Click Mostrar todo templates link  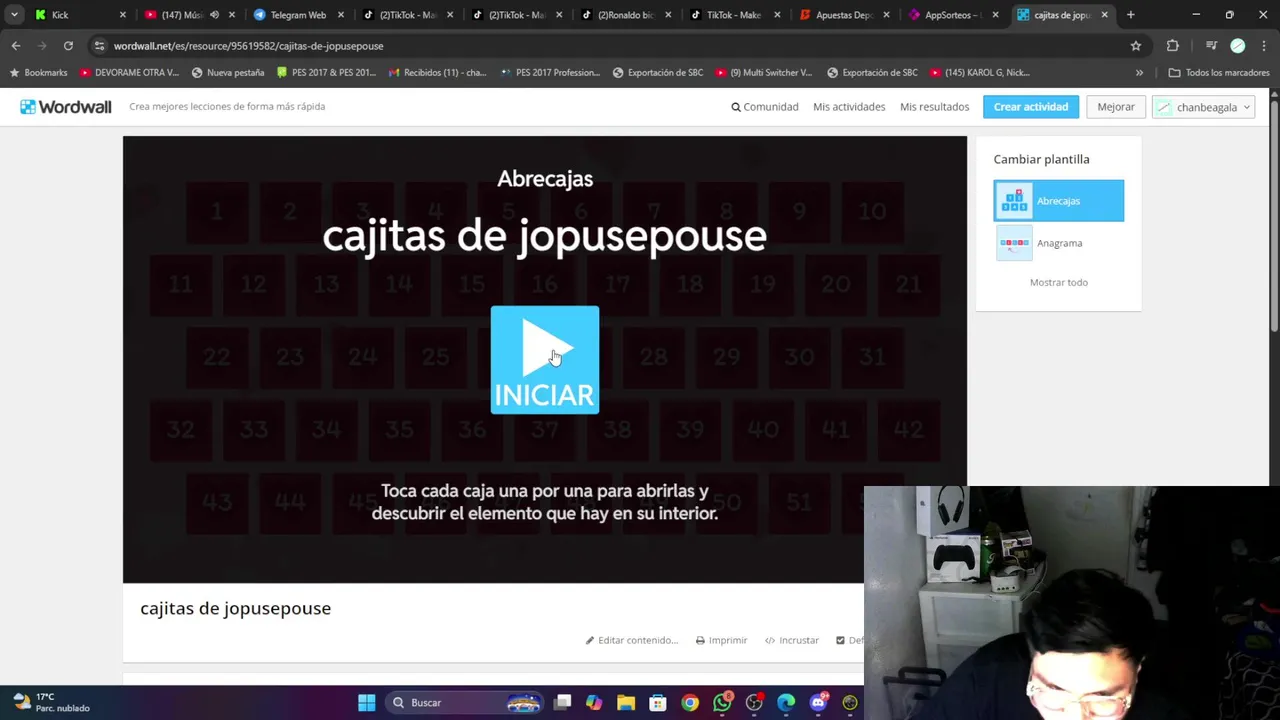(x=1059, y=282)
